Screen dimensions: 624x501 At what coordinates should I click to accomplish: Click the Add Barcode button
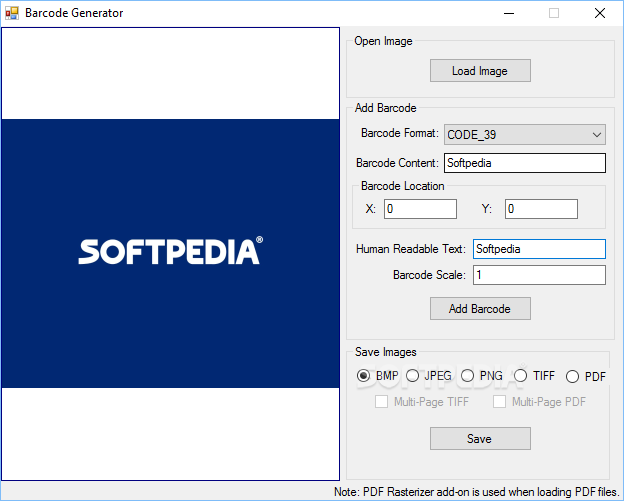pyautogui.click(x=480, y=308)
